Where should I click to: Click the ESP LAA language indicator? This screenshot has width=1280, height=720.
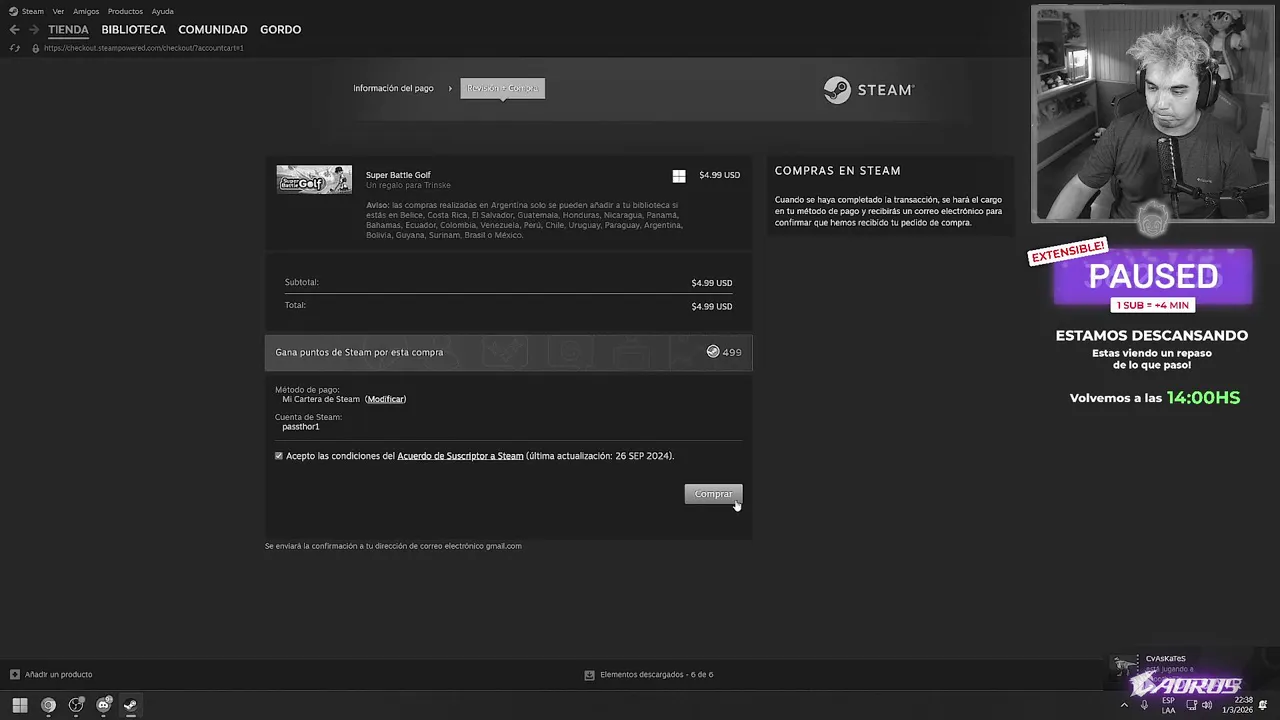1168,705
